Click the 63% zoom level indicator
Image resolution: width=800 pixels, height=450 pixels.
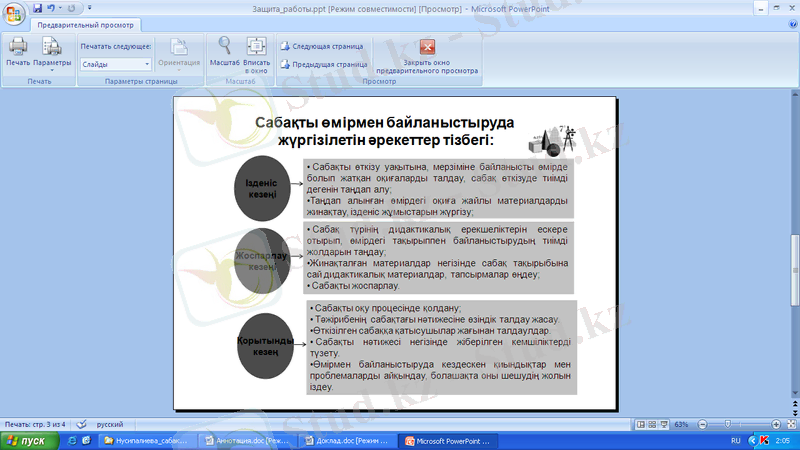pos(681,425)
